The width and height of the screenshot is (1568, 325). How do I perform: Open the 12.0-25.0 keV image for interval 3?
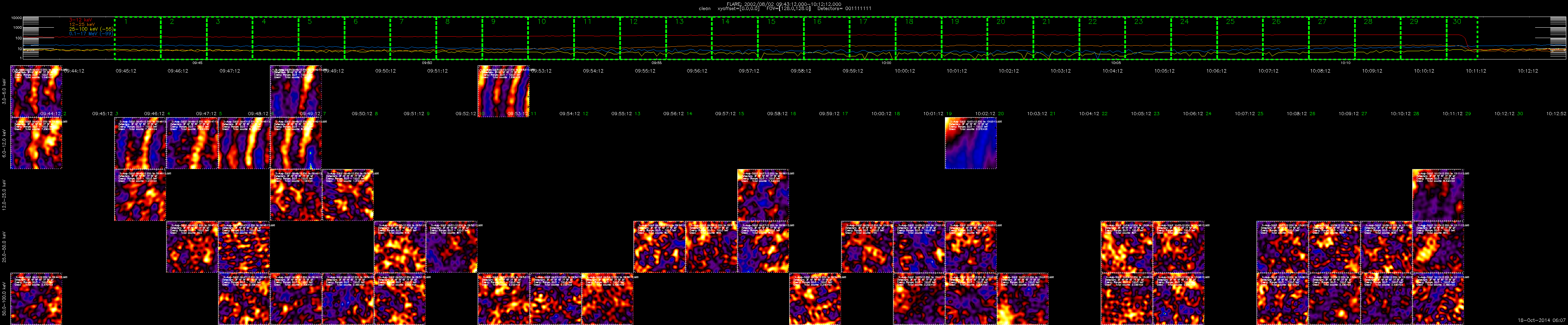click(140, 195)
